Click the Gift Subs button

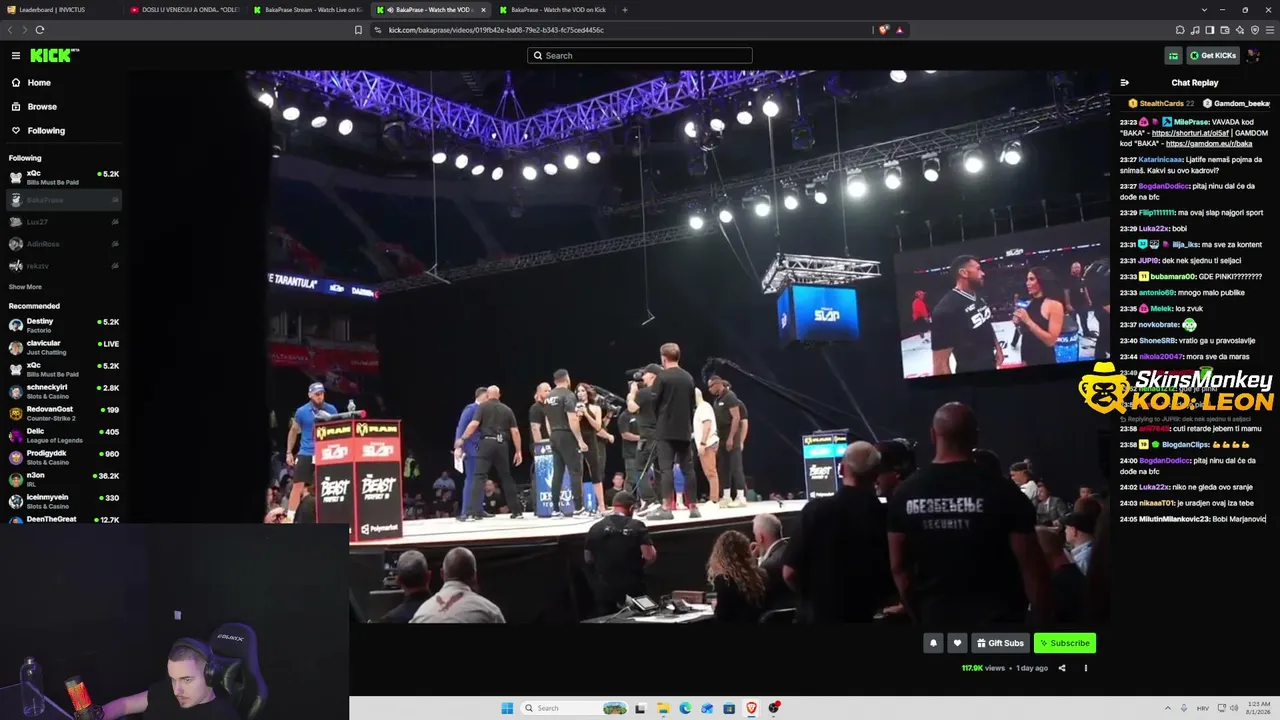[1000, 643]
